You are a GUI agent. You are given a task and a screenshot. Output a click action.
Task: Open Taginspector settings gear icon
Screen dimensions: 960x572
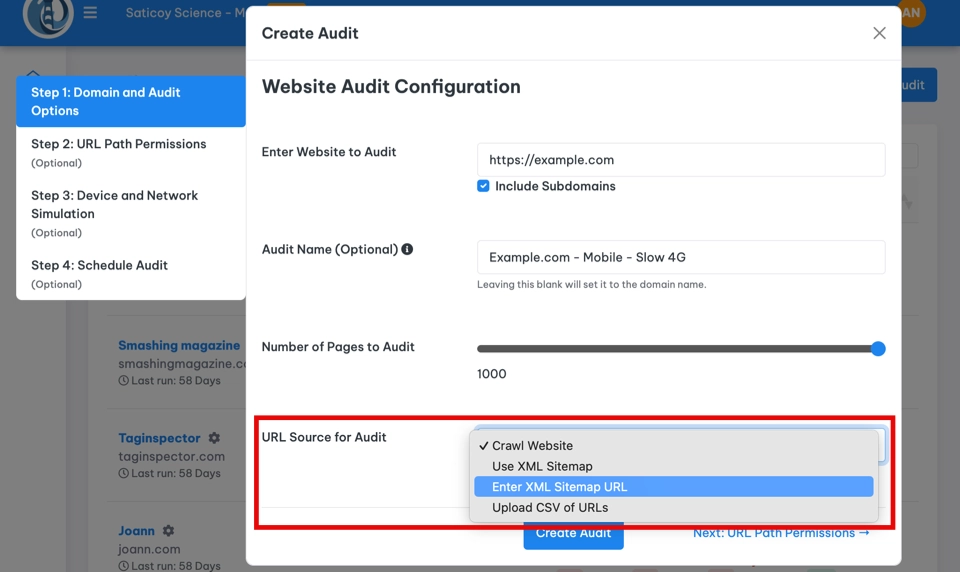click(x=214, y=438)
